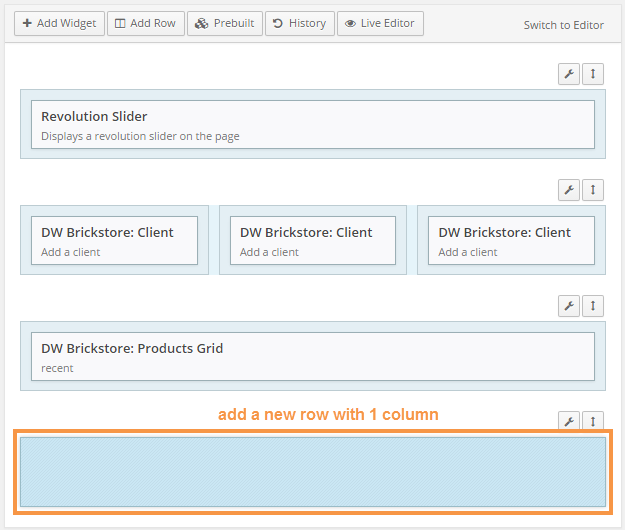Click the empty single-column row cell
625x530 pixels.
pyautogui.click(x=313, y=472)
